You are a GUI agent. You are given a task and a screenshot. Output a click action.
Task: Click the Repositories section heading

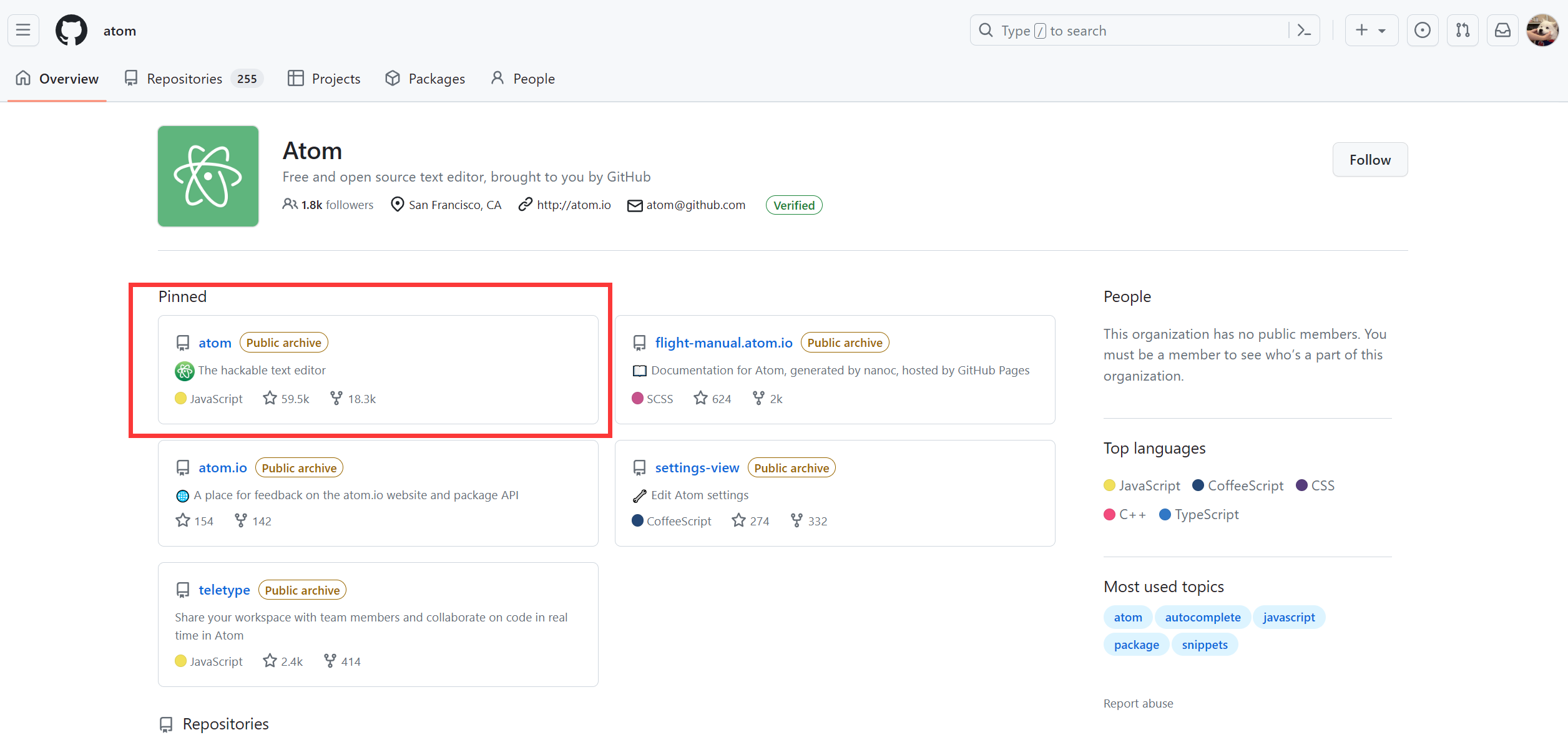225,724
